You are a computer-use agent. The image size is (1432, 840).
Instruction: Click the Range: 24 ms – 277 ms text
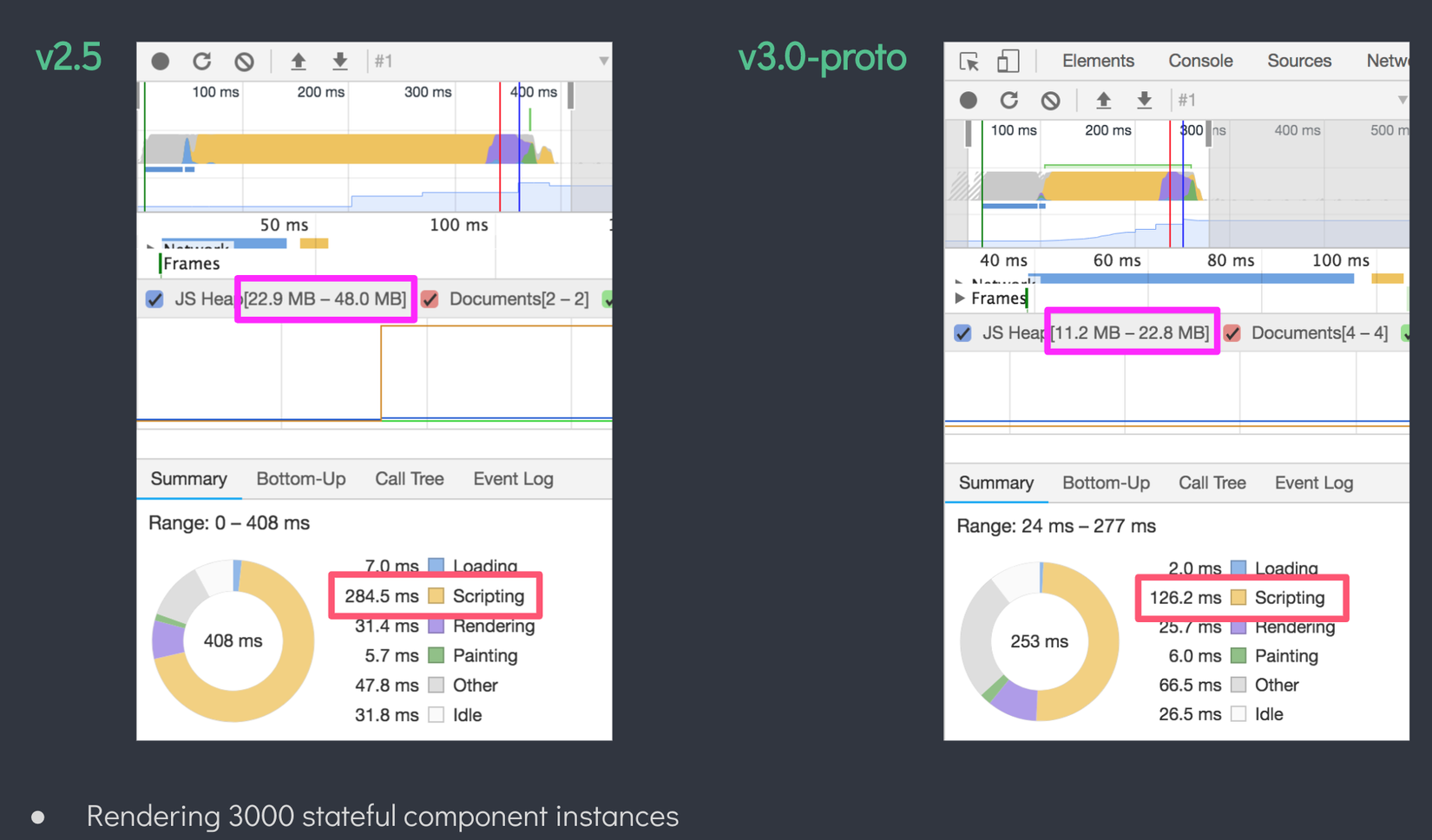pyautogui.click(x=1056, y=527)
